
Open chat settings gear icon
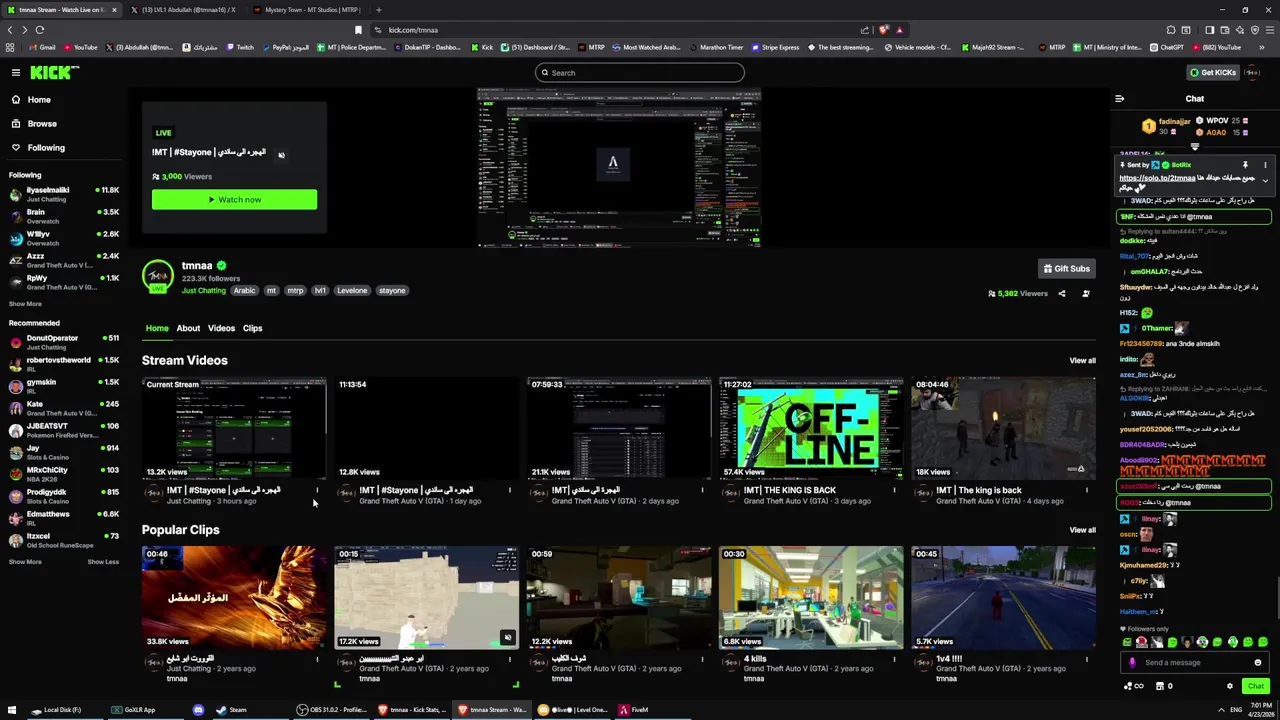coord(1230,686)
